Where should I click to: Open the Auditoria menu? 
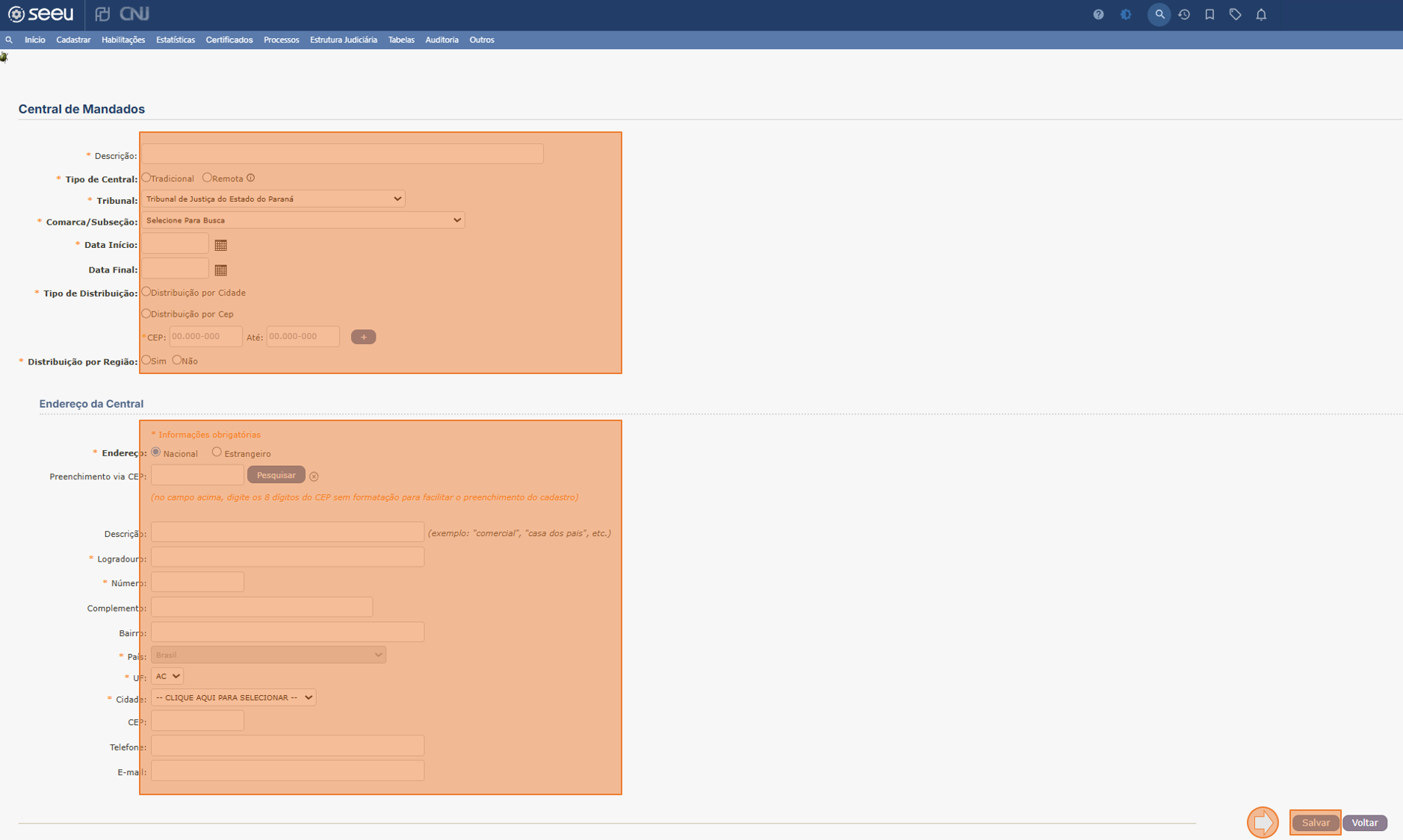tap(442, 40)
